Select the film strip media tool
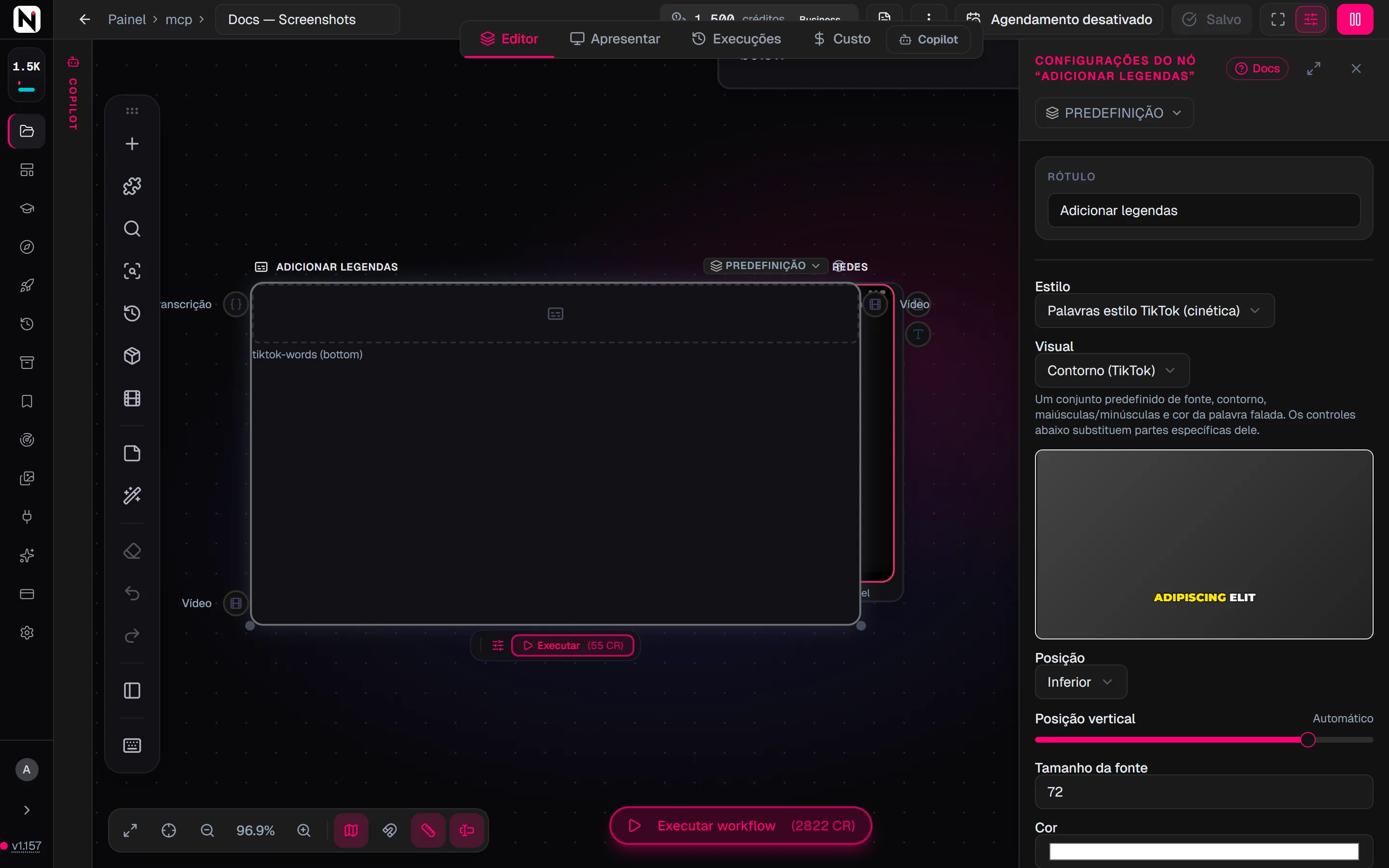The height and width of the screenshot is (868, 1389). pyautogui.click(x=132, y=398)
